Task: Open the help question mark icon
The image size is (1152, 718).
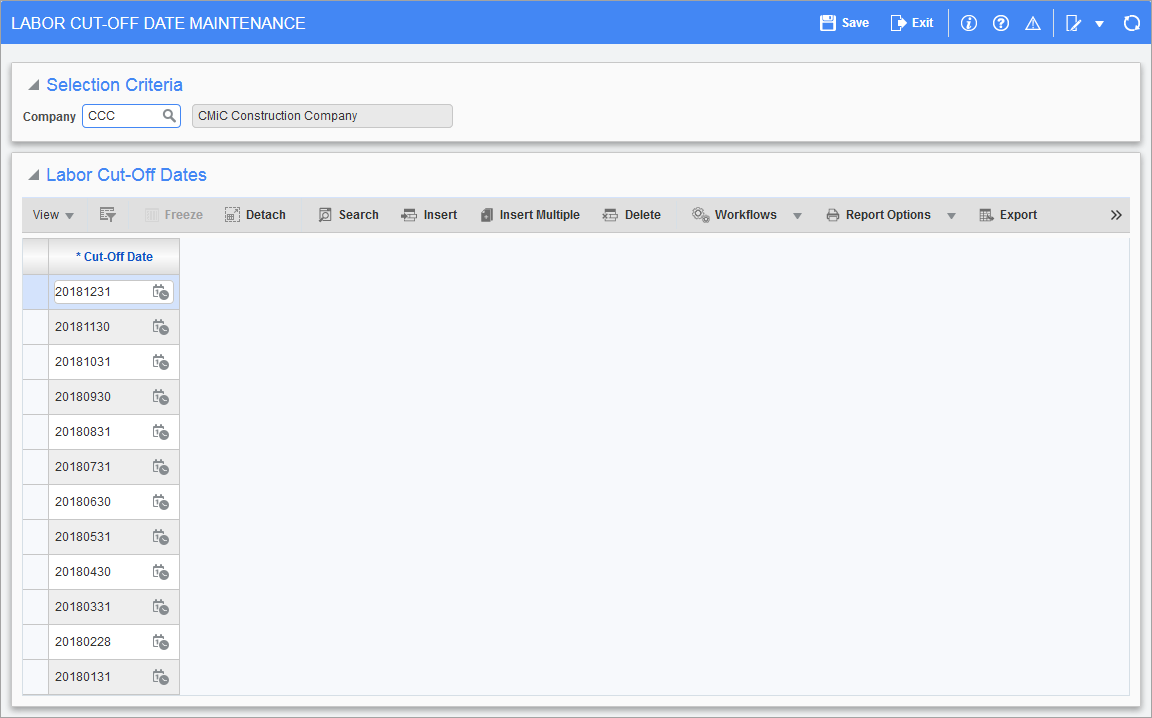Action: (1000, 23)
